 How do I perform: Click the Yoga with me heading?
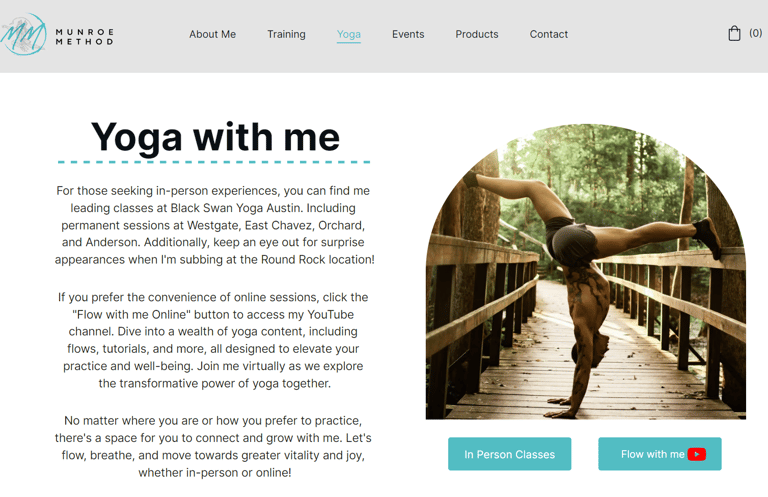[215, 137]
